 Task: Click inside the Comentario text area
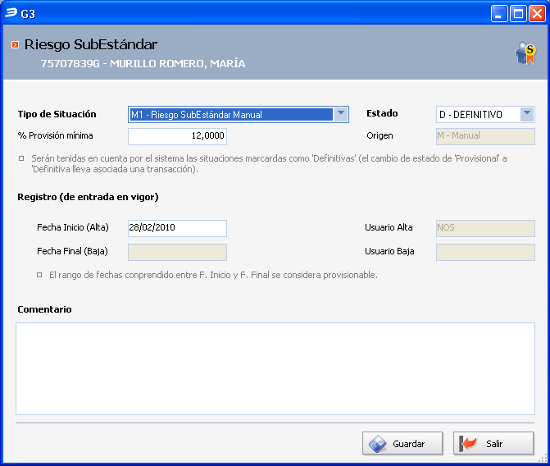point(275,369)
